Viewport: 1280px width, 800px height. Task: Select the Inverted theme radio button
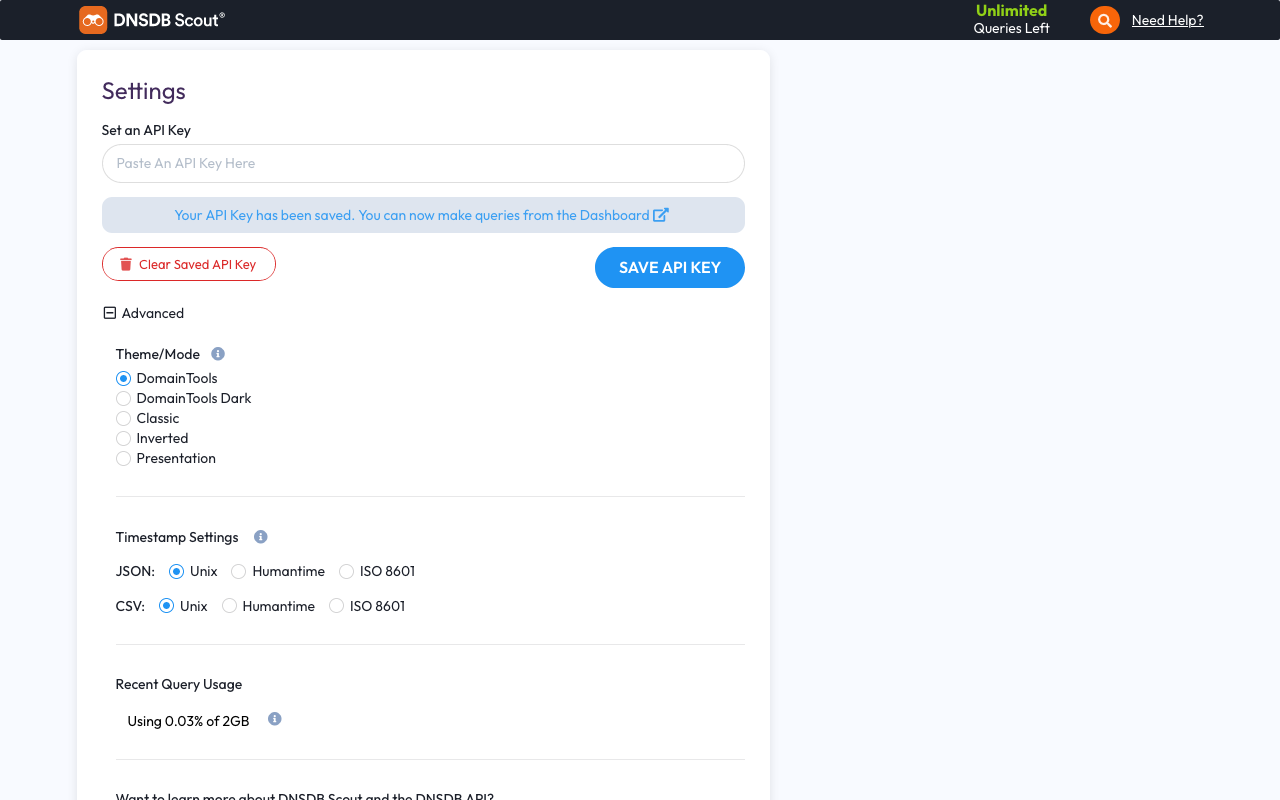point(124,438)
